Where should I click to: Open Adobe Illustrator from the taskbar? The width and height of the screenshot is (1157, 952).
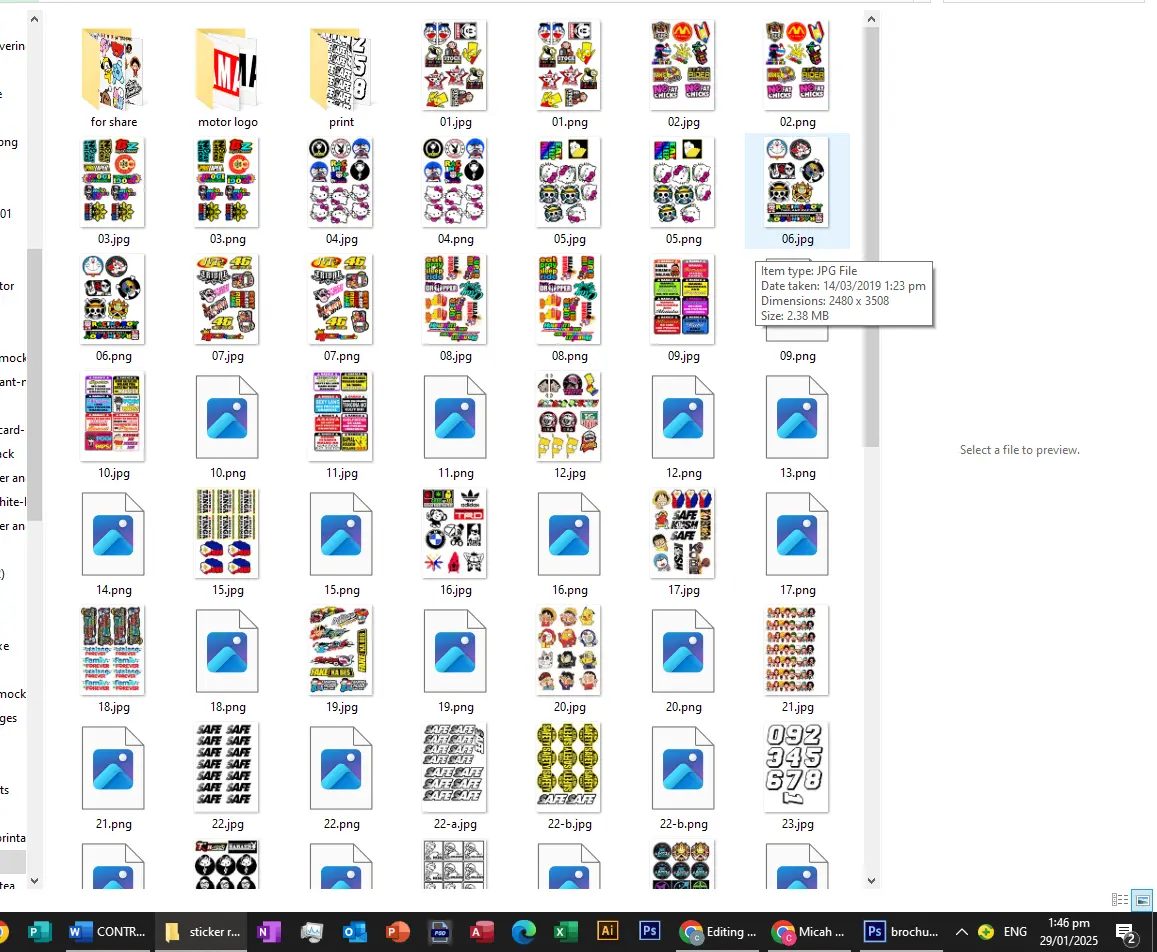coord(607,931)
